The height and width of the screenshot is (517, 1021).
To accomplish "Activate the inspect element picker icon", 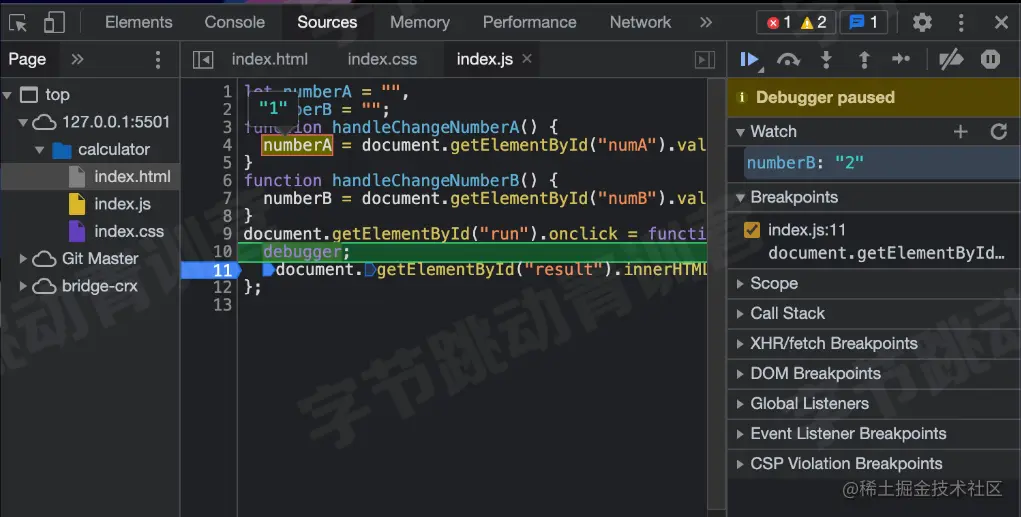I will tap(18, 23).
